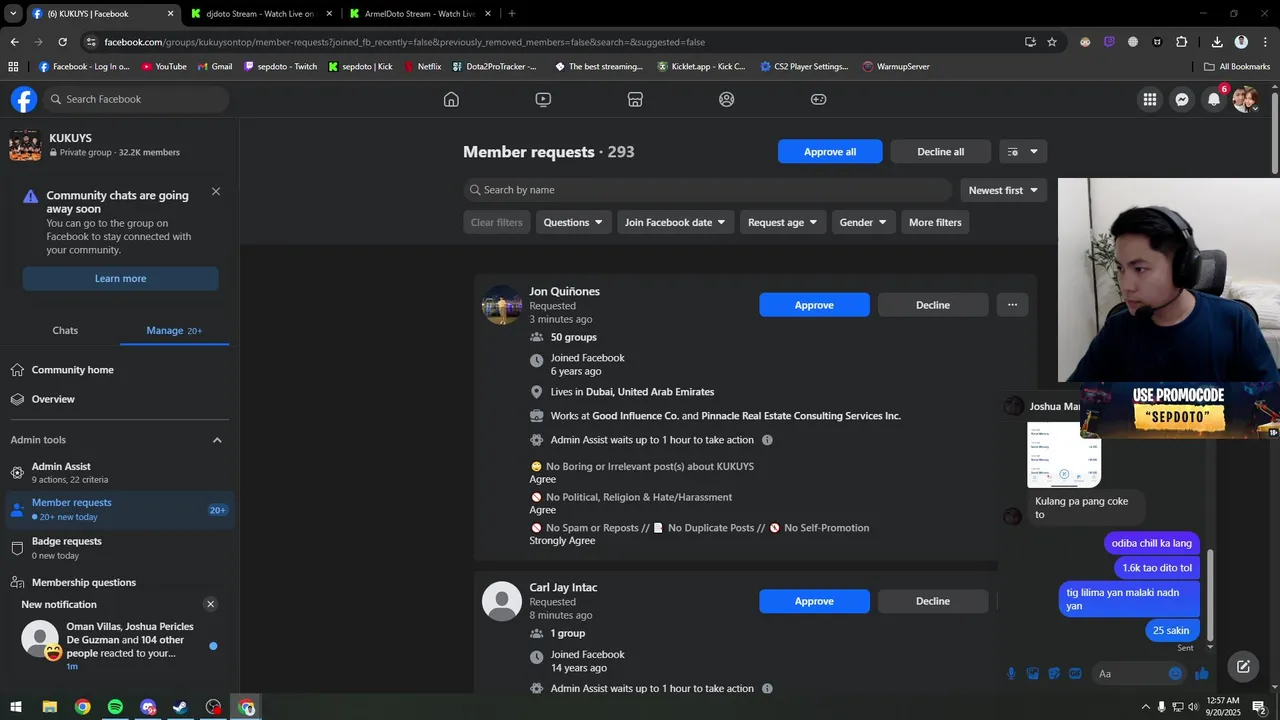The image size is (1280, 720).
Task: Collapse the Admin tools section
Action: pos(217,440)
